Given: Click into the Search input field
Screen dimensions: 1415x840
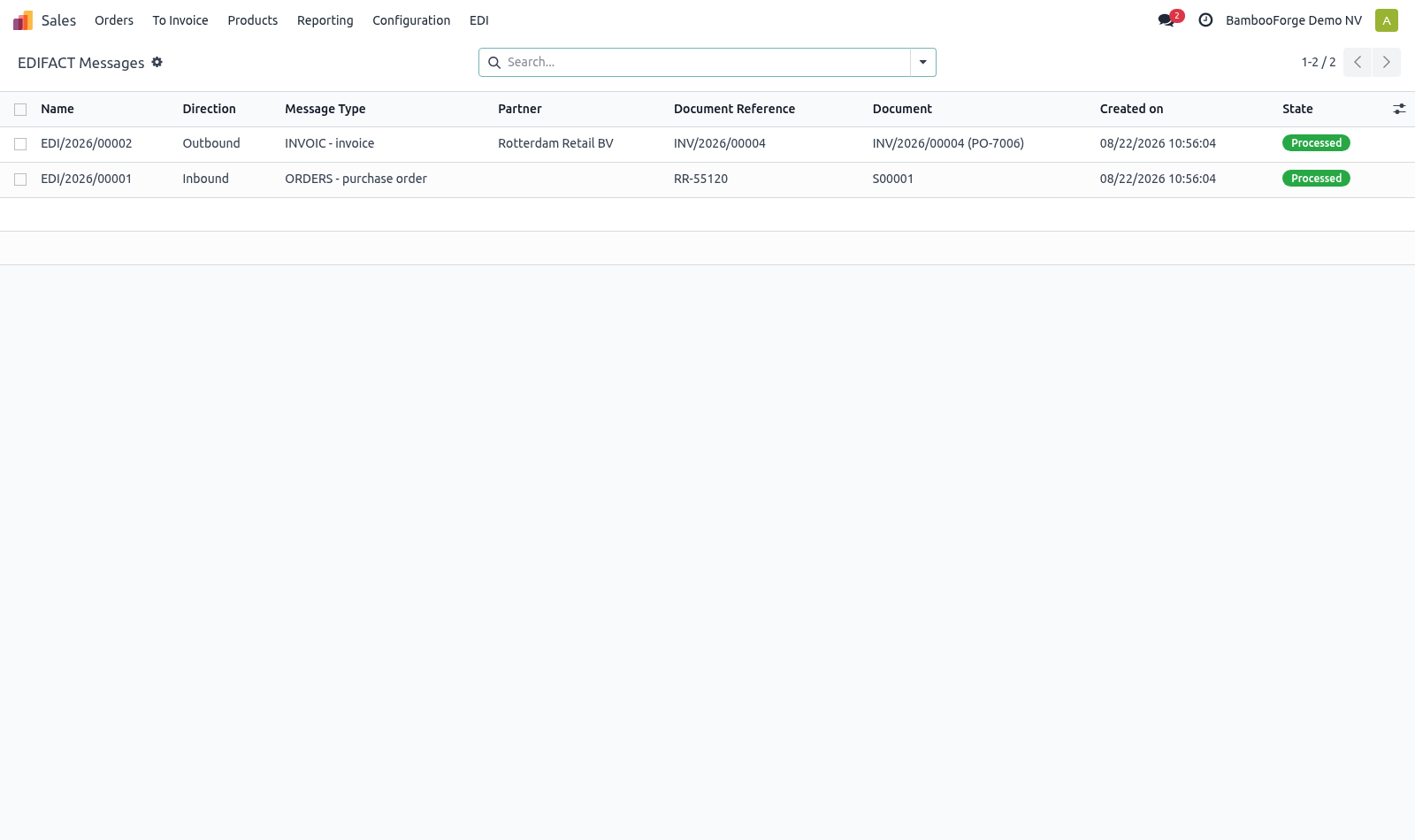Looking at the screenshot, I should click(706, 62).
